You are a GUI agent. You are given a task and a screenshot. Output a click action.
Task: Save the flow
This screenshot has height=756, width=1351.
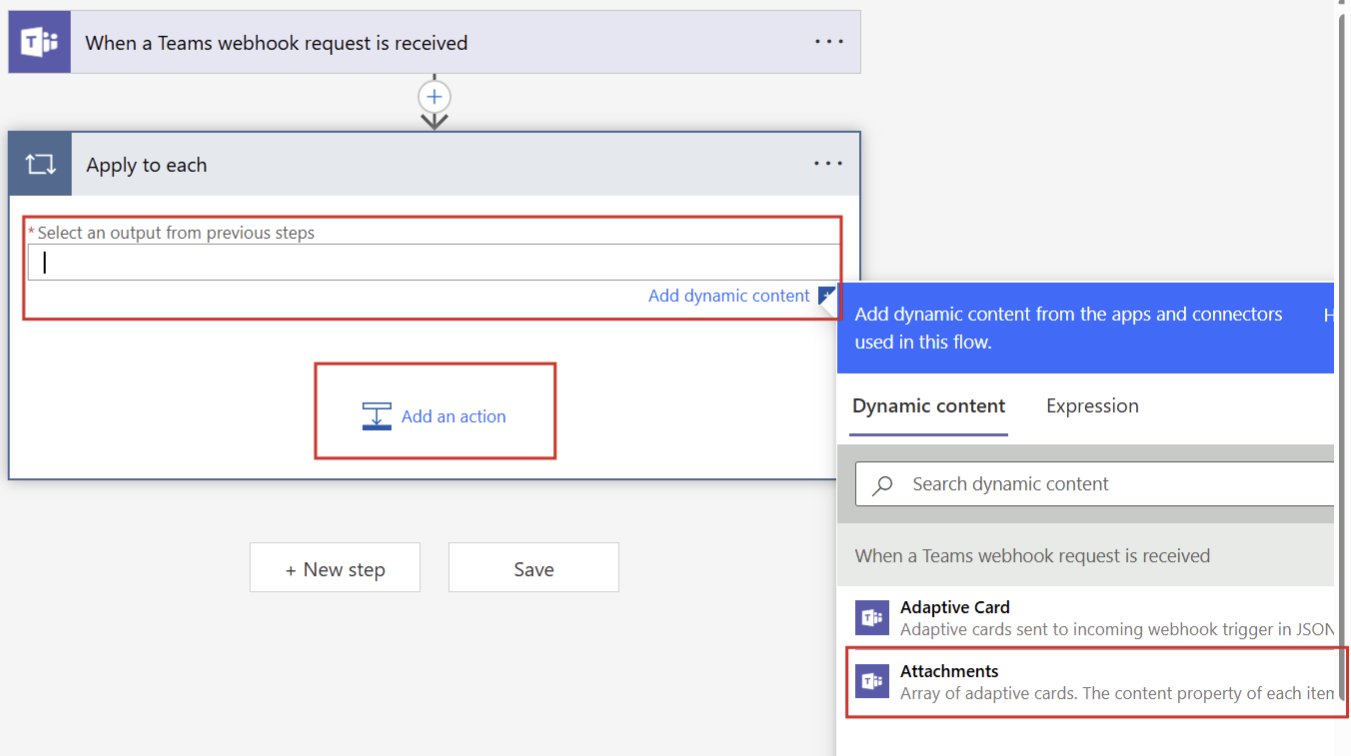coord(533,568)
